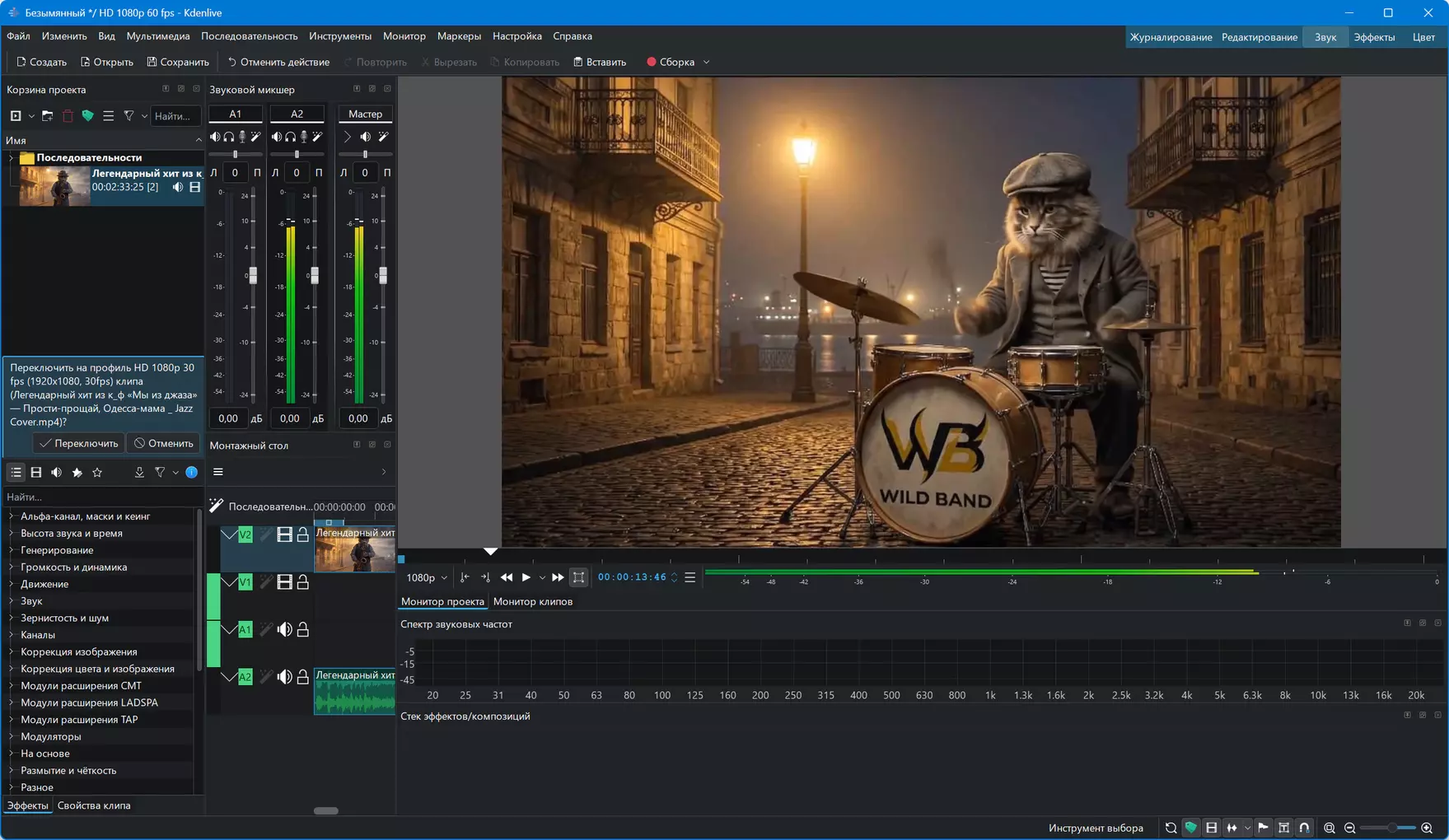Open the 1080p preview resolution dropdown
The height and width of the screenshot is (840, 1449).
pyautogui.click(x=427, y=577)
